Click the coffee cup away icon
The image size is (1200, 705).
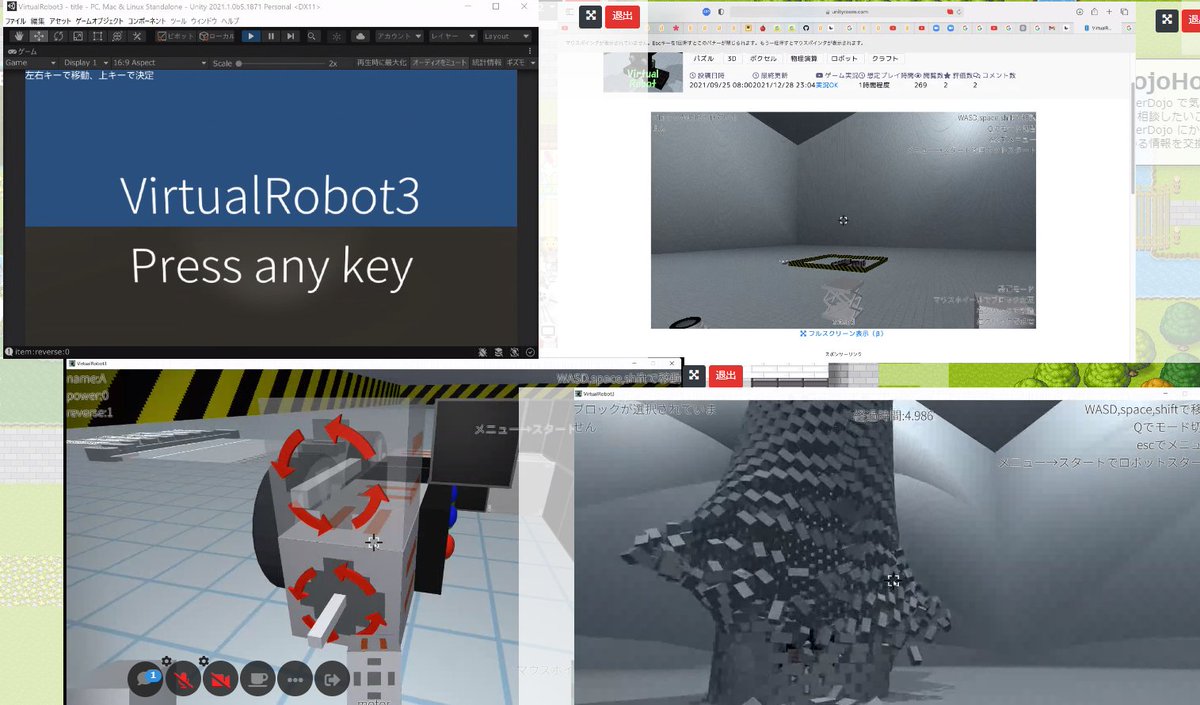[x=258, y=680]
